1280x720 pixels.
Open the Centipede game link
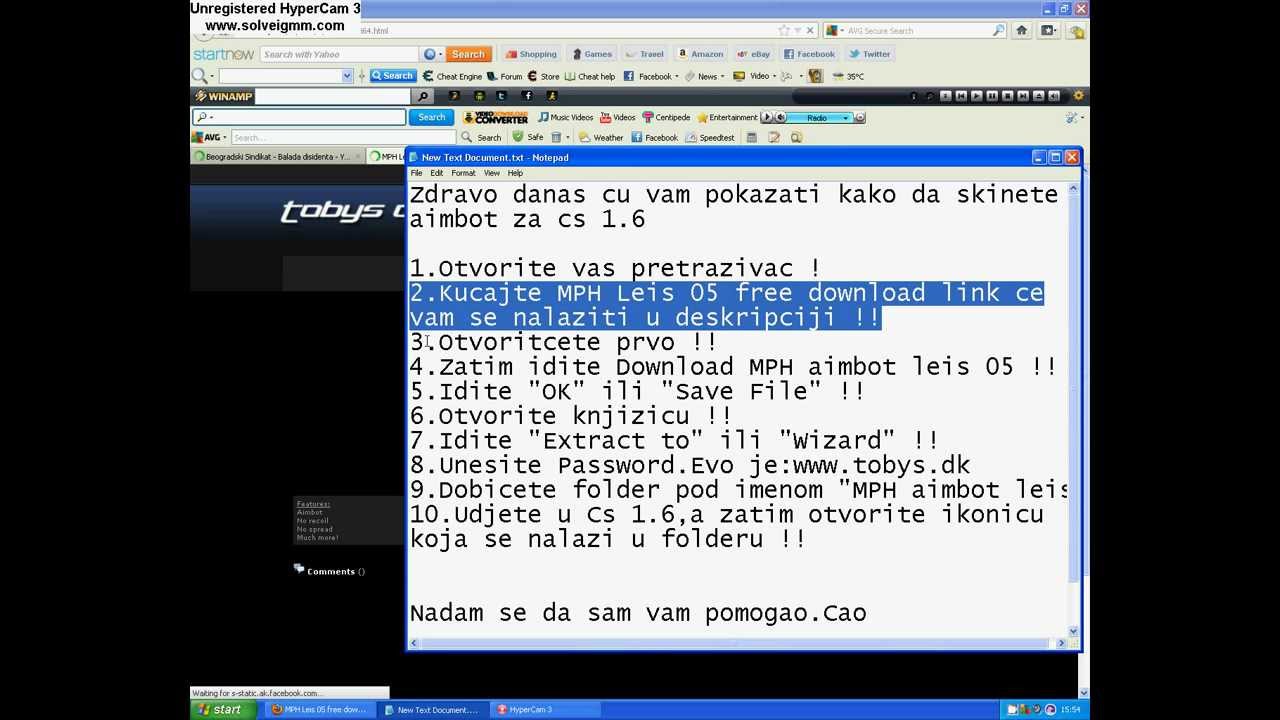coord(666,117)
